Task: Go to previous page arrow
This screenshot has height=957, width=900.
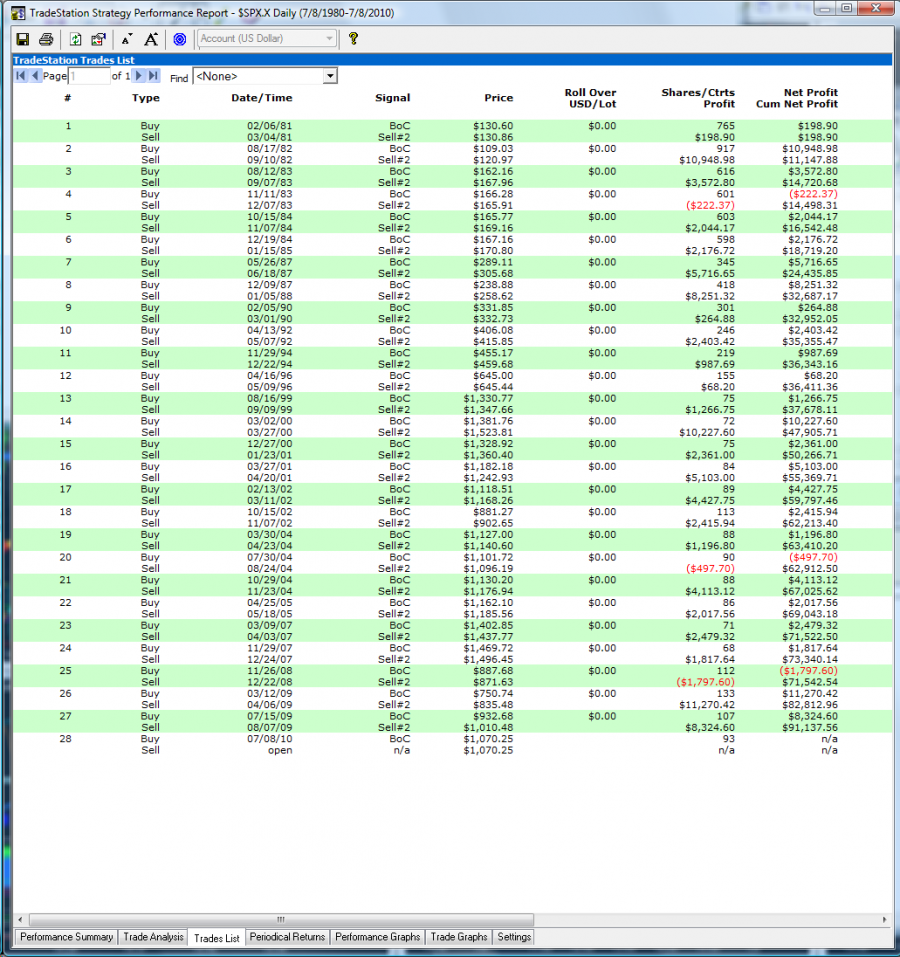Action: coord(35,76)
